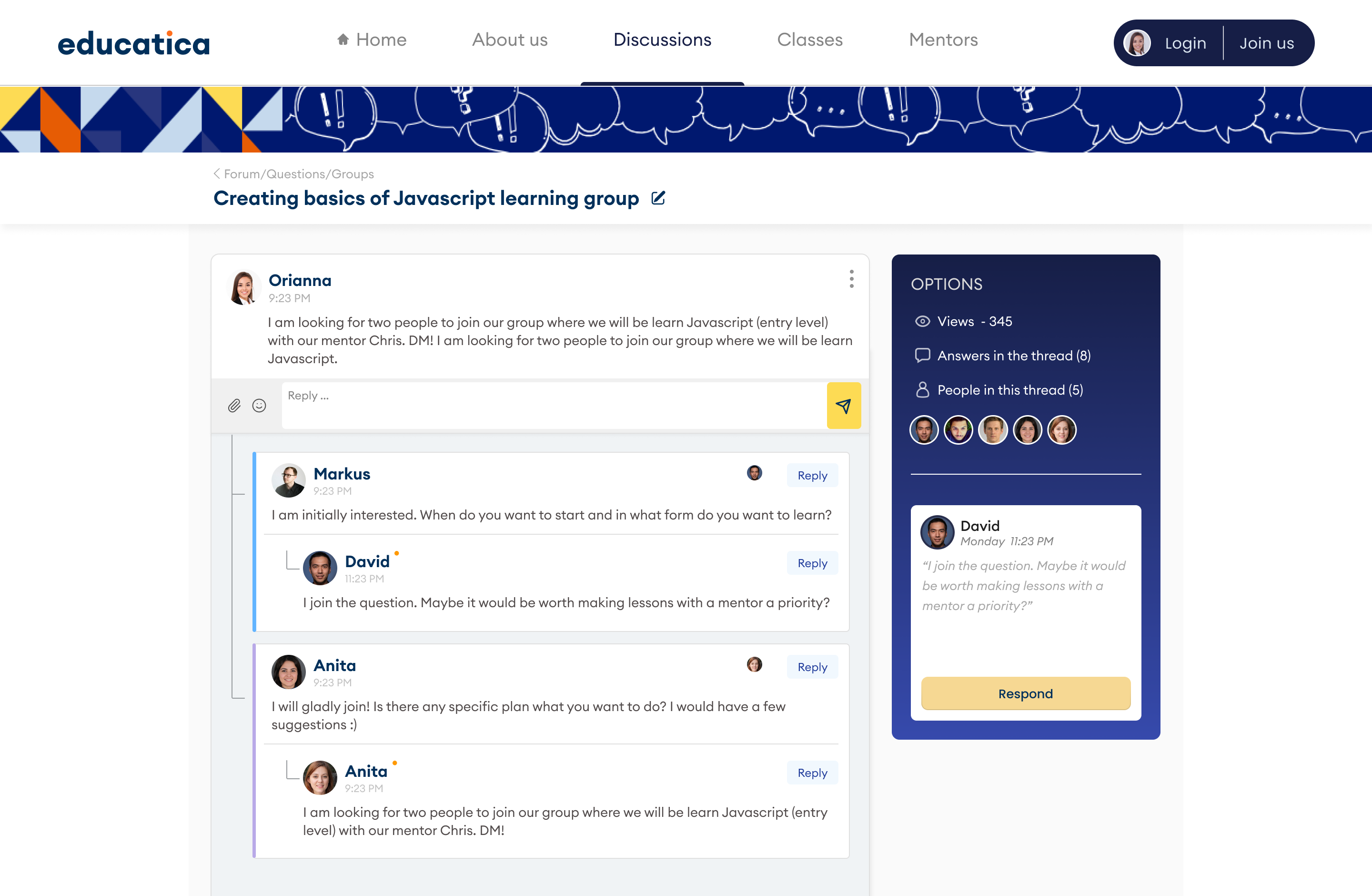1372x896 pixels.
Task: Go back via Forum breadcrumb chevron
Action: 217,173
